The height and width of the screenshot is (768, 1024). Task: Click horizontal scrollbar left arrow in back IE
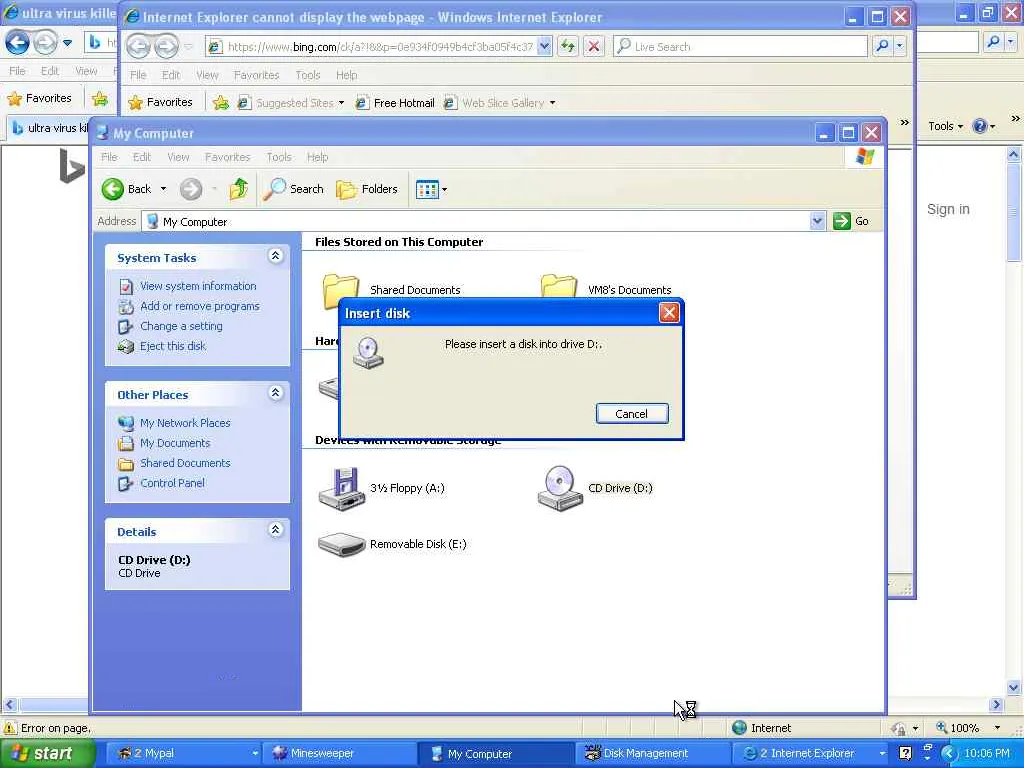point(9,705)
